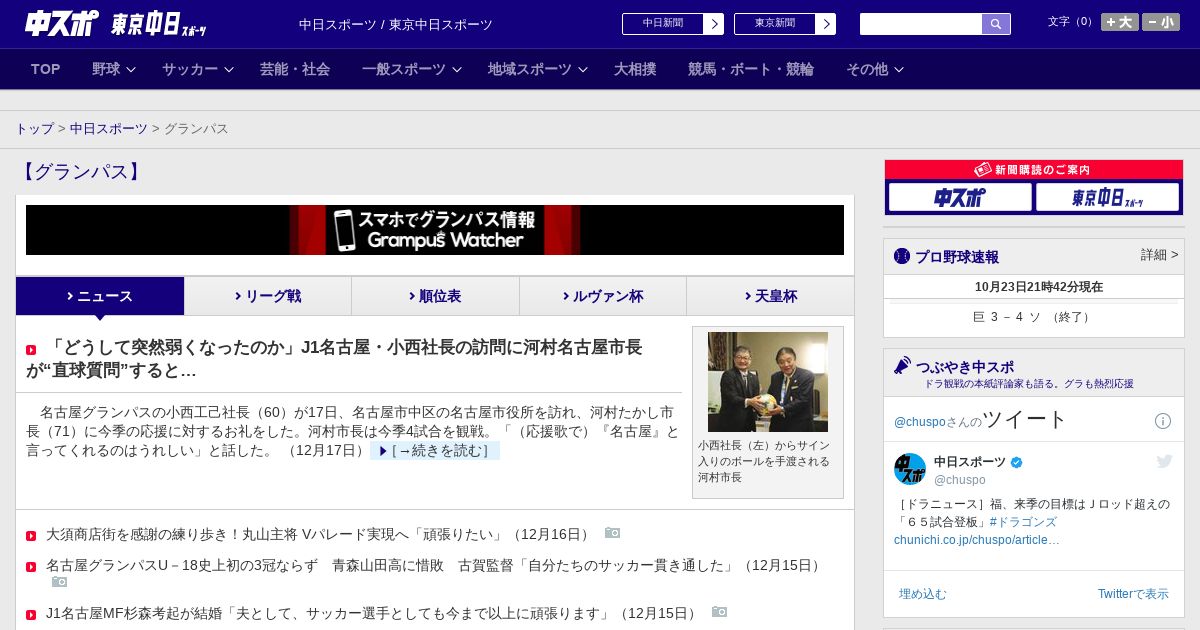Image resolution: width=1200 pixels, height=630 pixels.
Task: Decrease text size with the 小 button
Action: click(1161, 22)
